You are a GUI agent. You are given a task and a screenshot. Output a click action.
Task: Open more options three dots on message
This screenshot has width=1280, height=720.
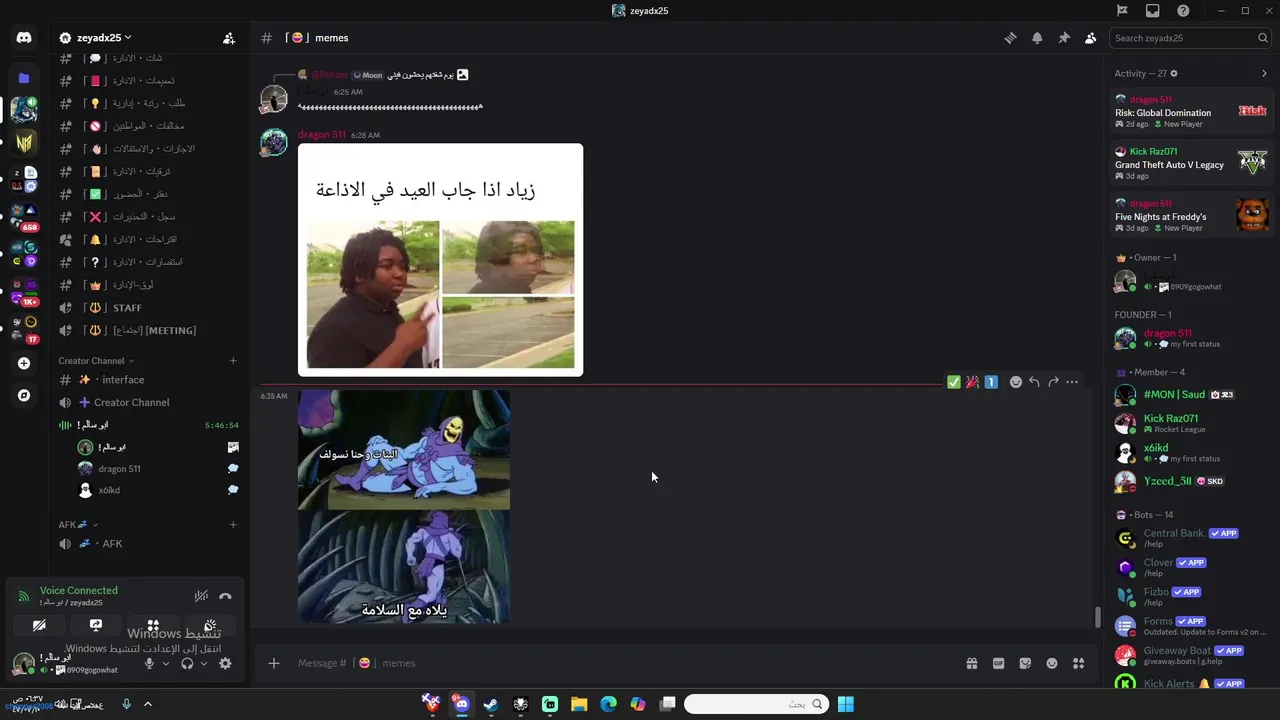pos(1072,382)
